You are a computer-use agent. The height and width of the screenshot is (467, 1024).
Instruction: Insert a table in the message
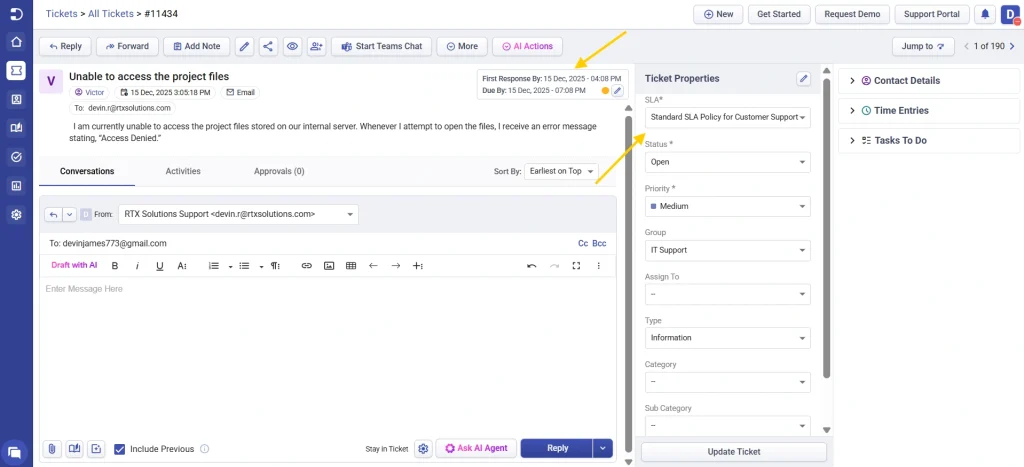351,266
